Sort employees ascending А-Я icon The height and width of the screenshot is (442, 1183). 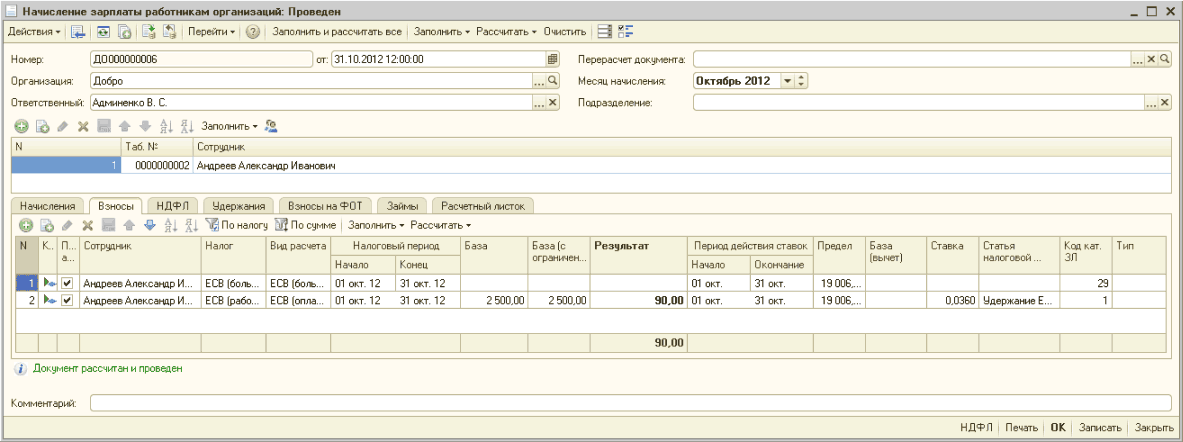[x=167, y=127]
